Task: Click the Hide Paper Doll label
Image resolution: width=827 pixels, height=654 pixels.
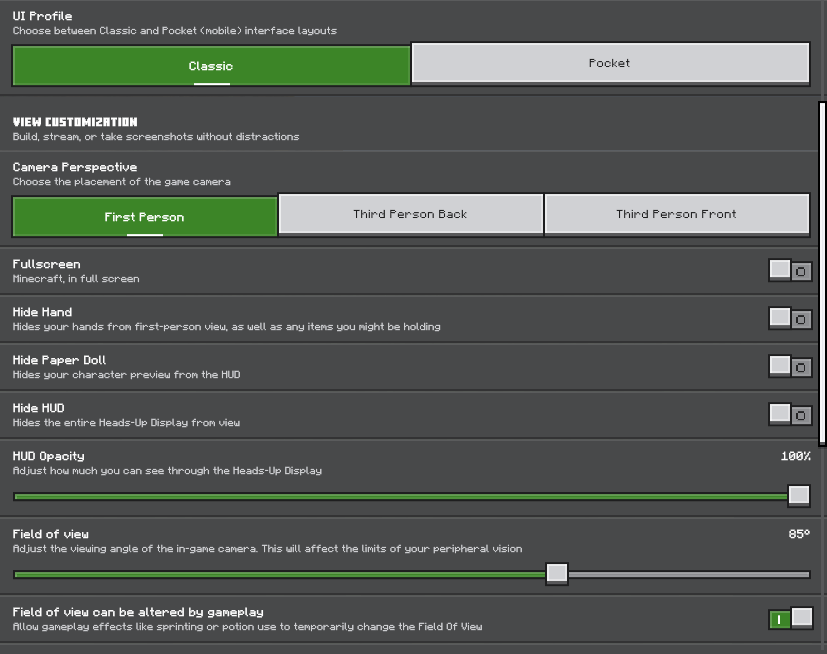Action: [x=59, y=360]
